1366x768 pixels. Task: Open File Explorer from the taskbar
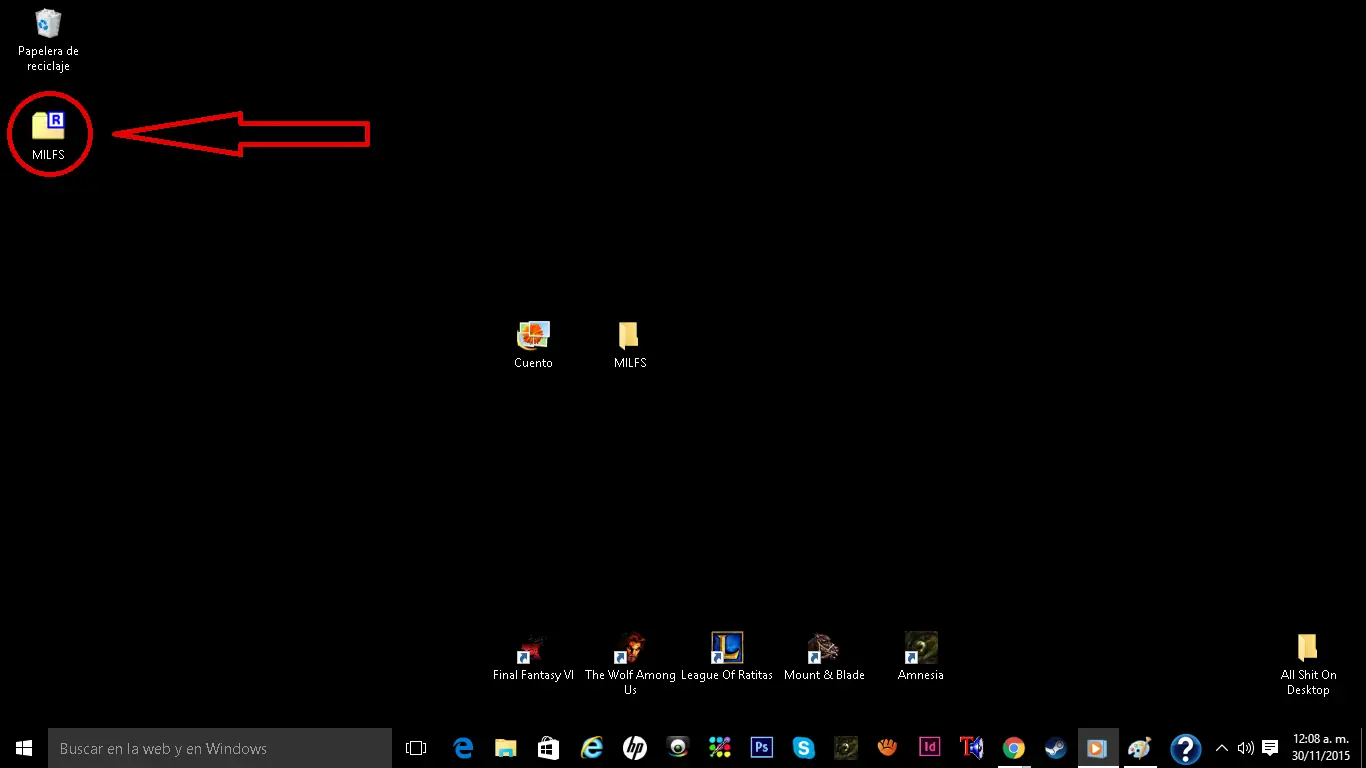506,748
